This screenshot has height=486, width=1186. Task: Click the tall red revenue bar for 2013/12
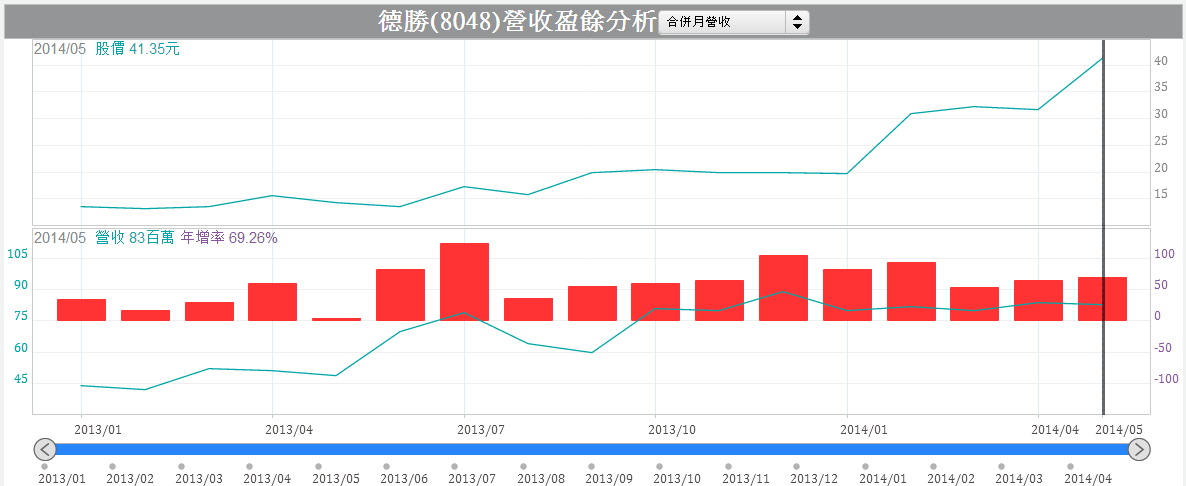click(x=784, y=288)
